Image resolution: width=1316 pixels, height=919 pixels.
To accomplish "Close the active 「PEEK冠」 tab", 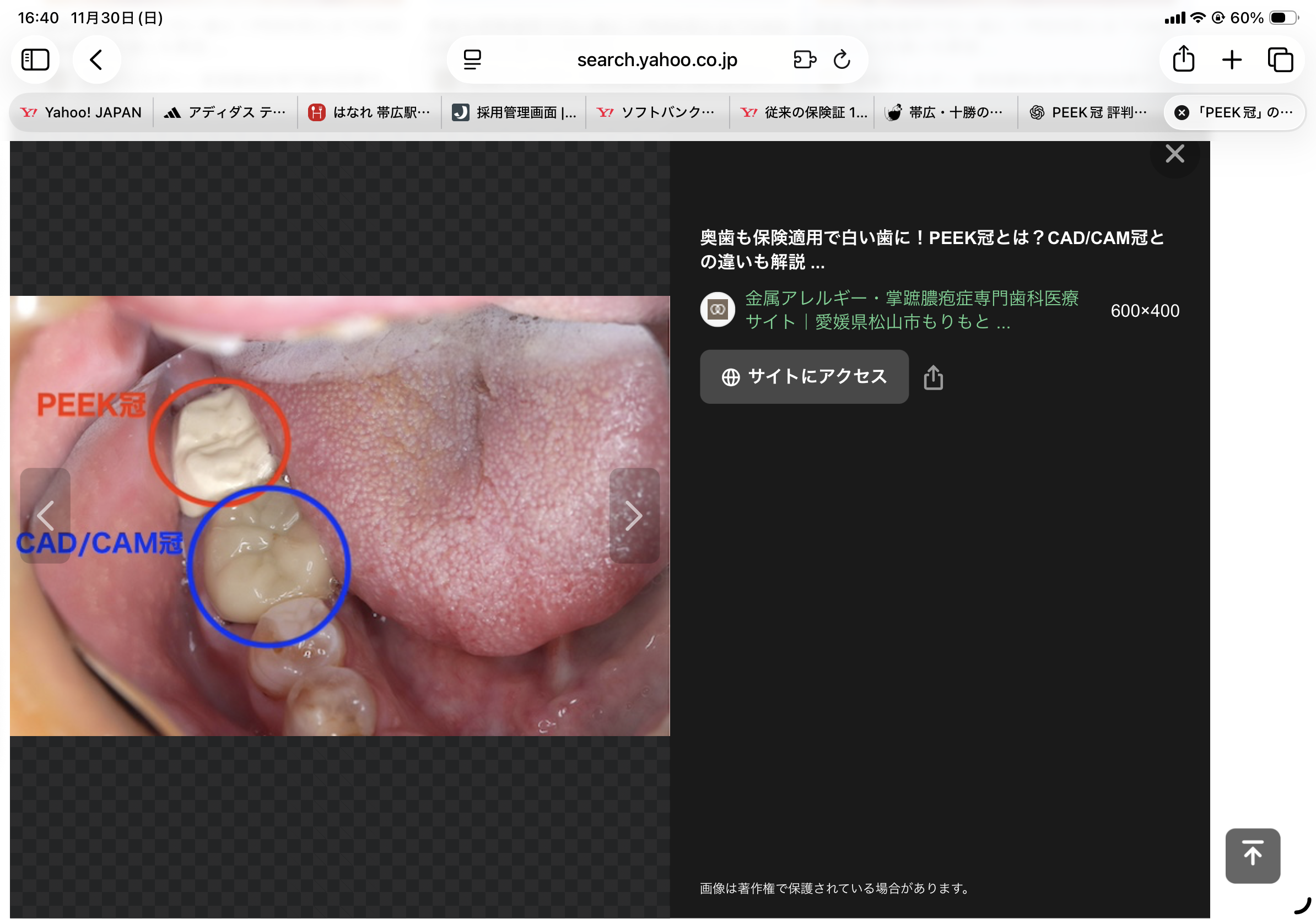I will click(x=1182, y=113).
